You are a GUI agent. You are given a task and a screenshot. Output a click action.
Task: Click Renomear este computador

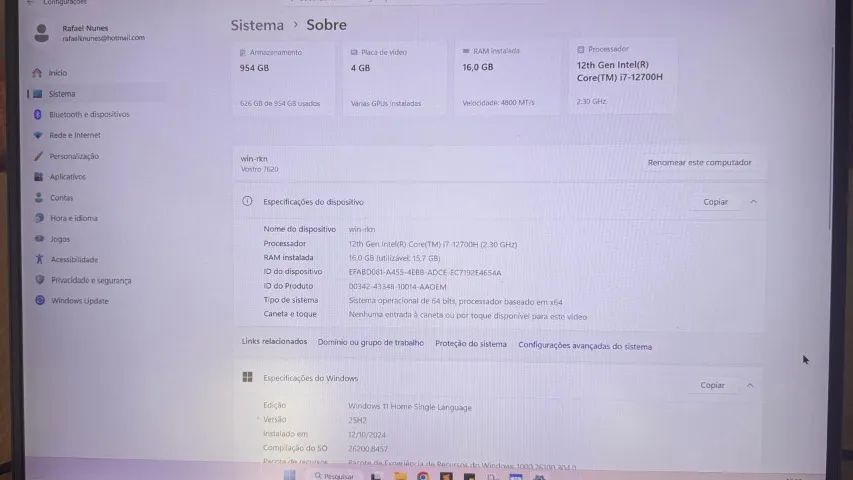click(699, 163)
